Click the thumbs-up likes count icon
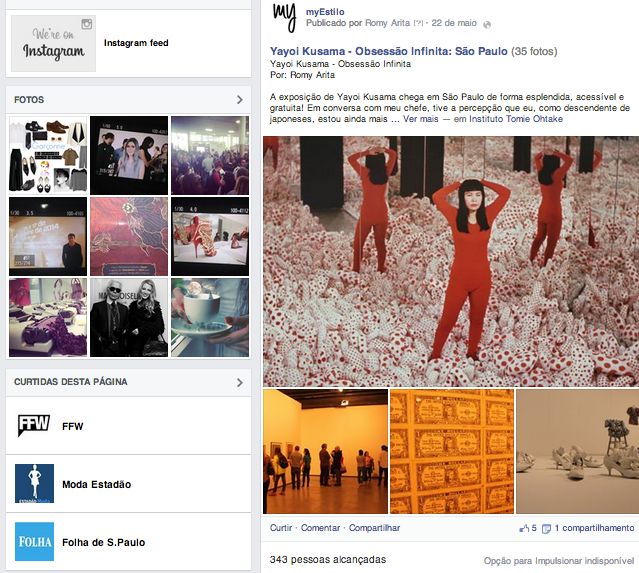 coord(524,528)
